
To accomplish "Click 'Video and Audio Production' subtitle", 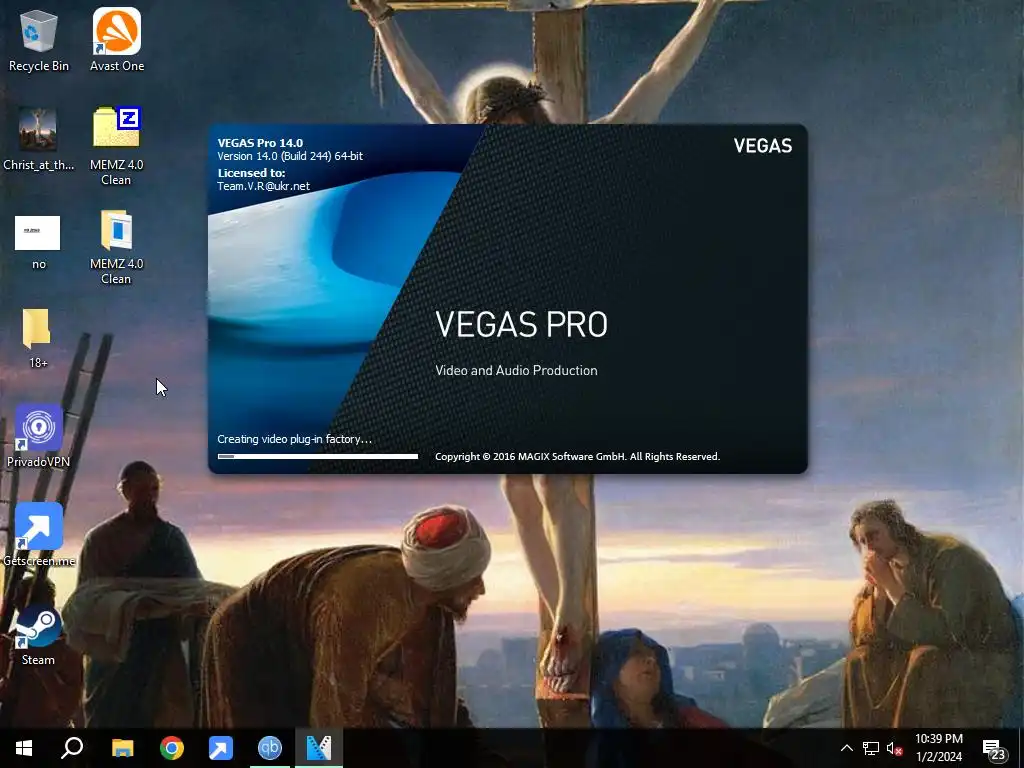I will pos(516,370).
